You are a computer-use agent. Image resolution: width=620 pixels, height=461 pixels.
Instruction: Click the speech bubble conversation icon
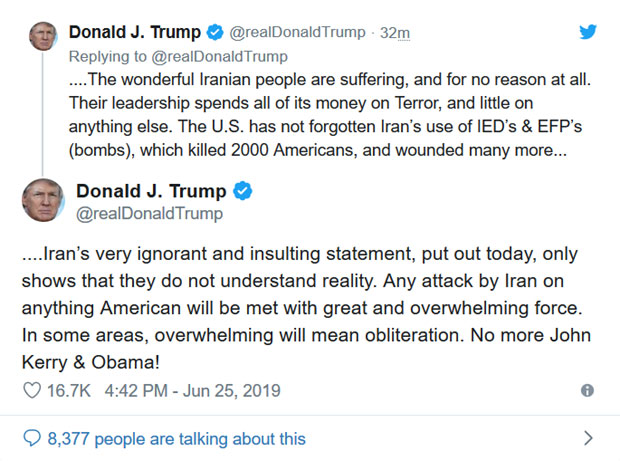point(31,438)
